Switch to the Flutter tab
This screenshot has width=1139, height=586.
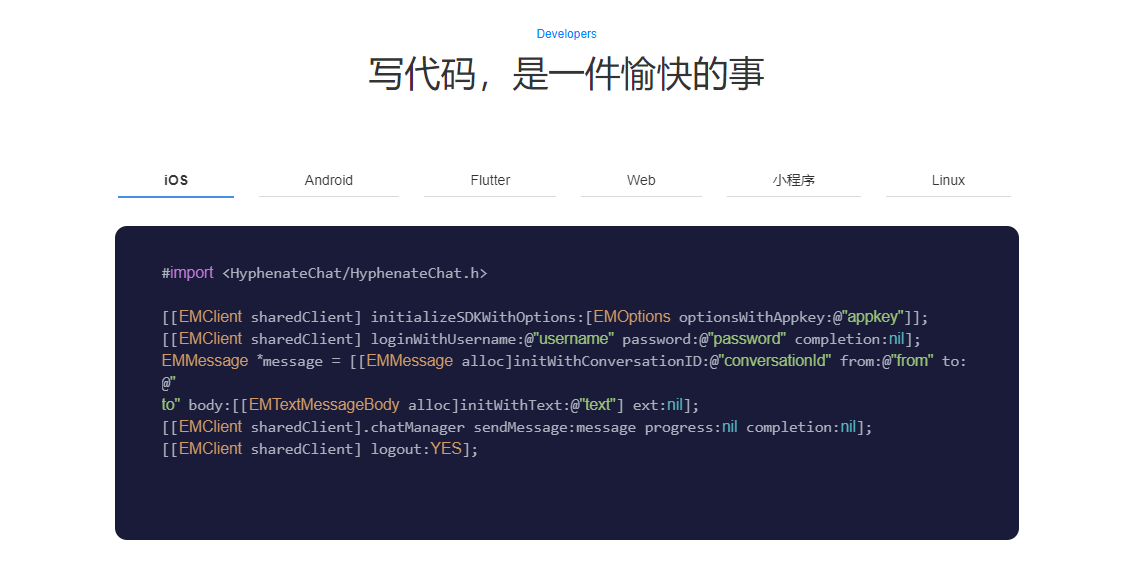[490, 180]
